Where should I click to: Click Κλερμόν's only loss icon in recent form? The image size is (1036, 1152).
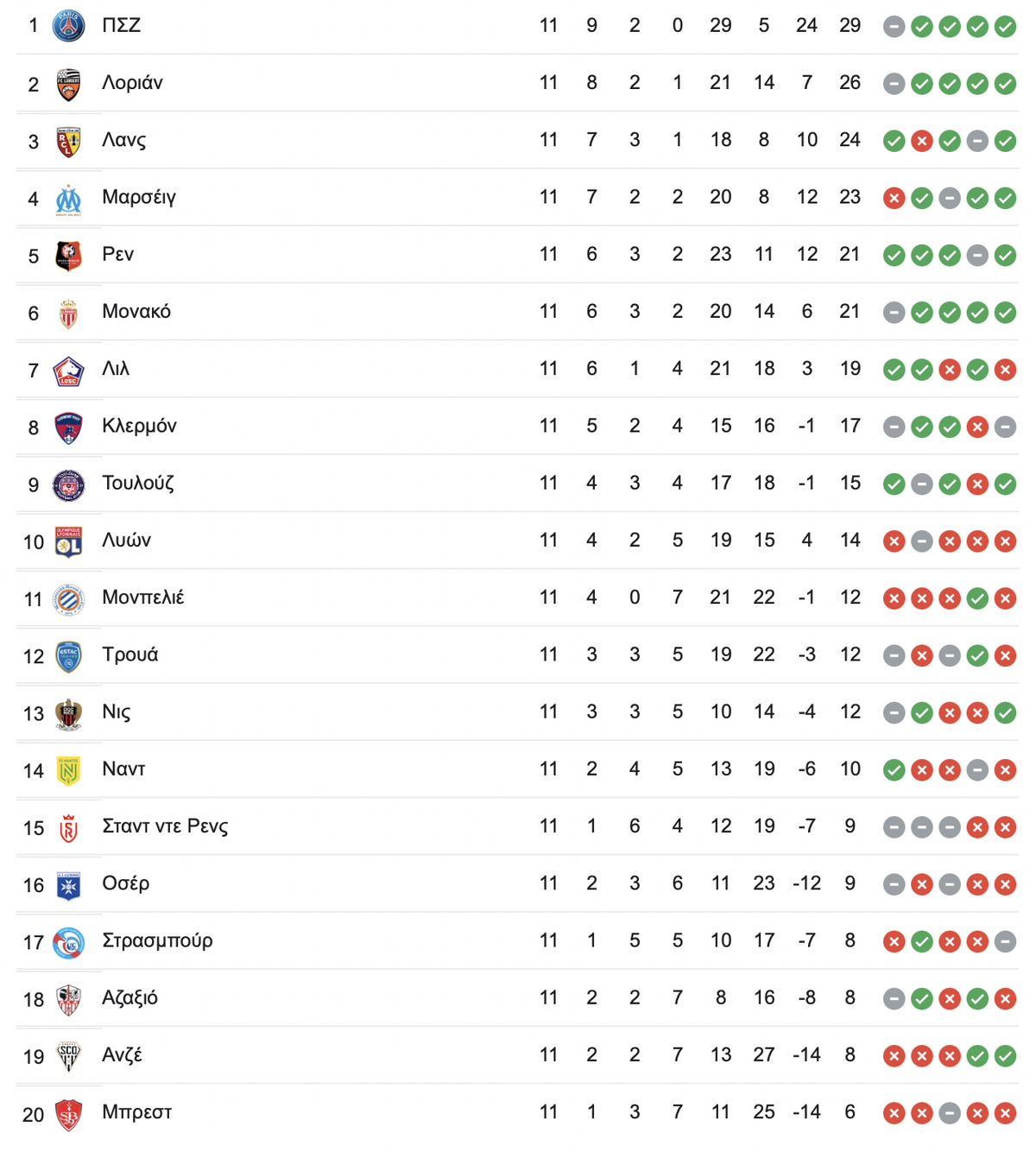[977, 427]
